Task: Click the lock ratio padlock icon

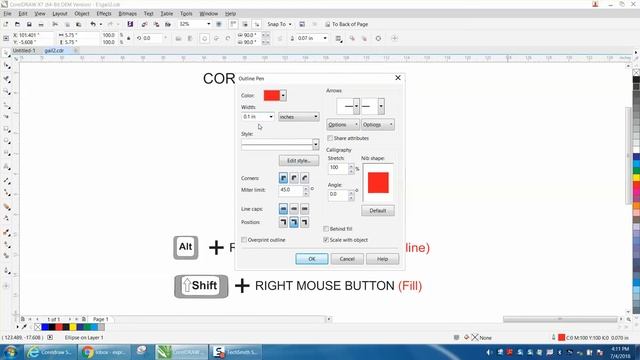Action: [x=129, y=38]
